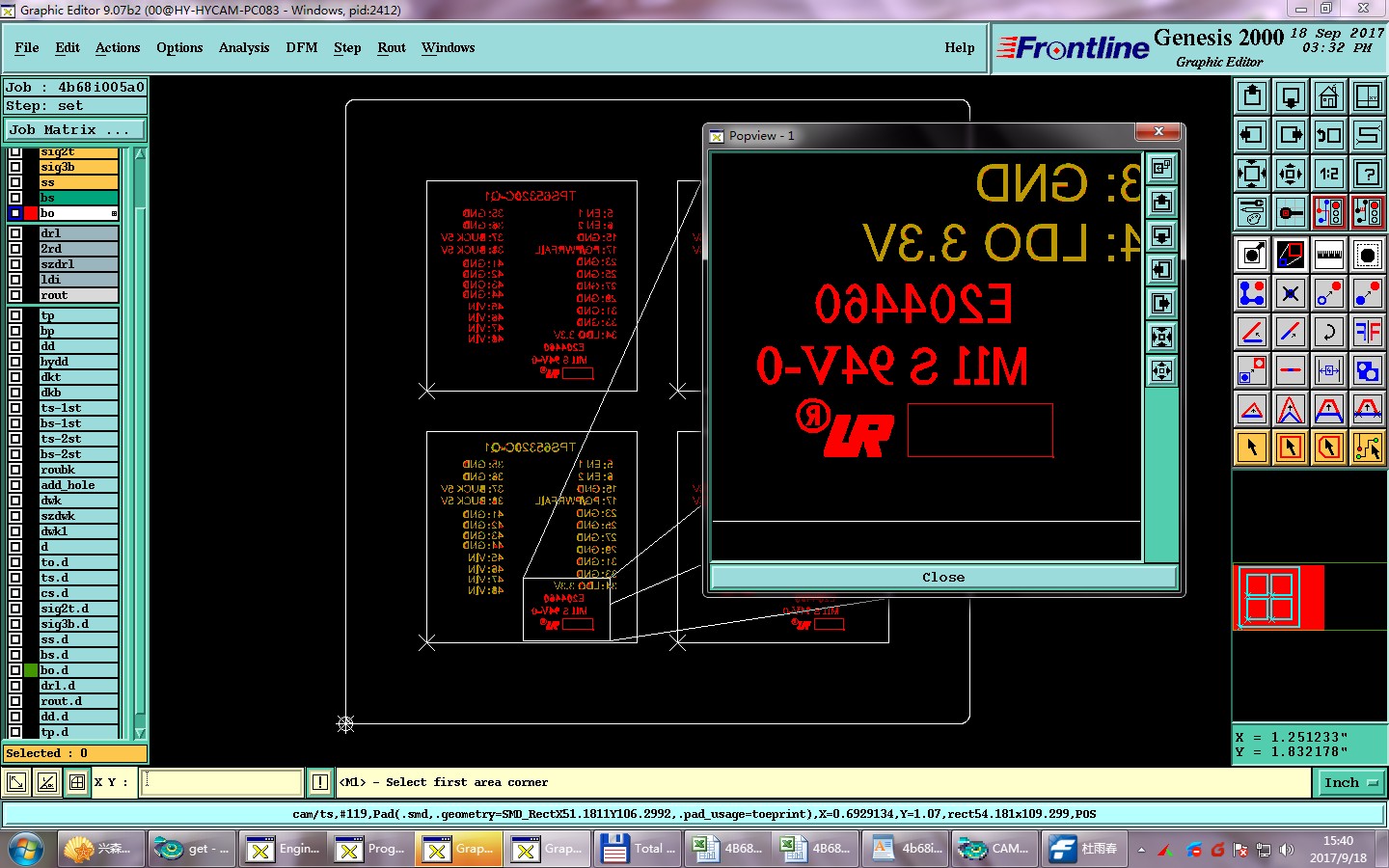The width and height of the screenshot is (1389, 868).
Task: Toggle the checkbox for layer tp
Action: [14, 315]
